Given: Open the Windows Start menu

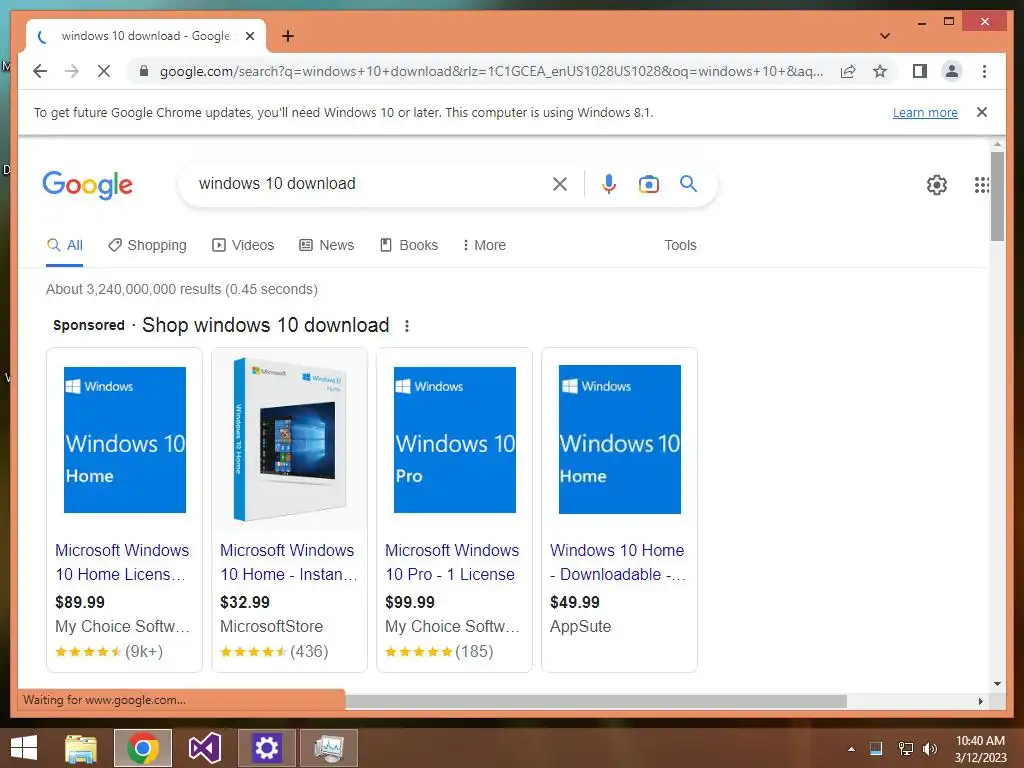Looking at the screenshot, I should (24, 748).
